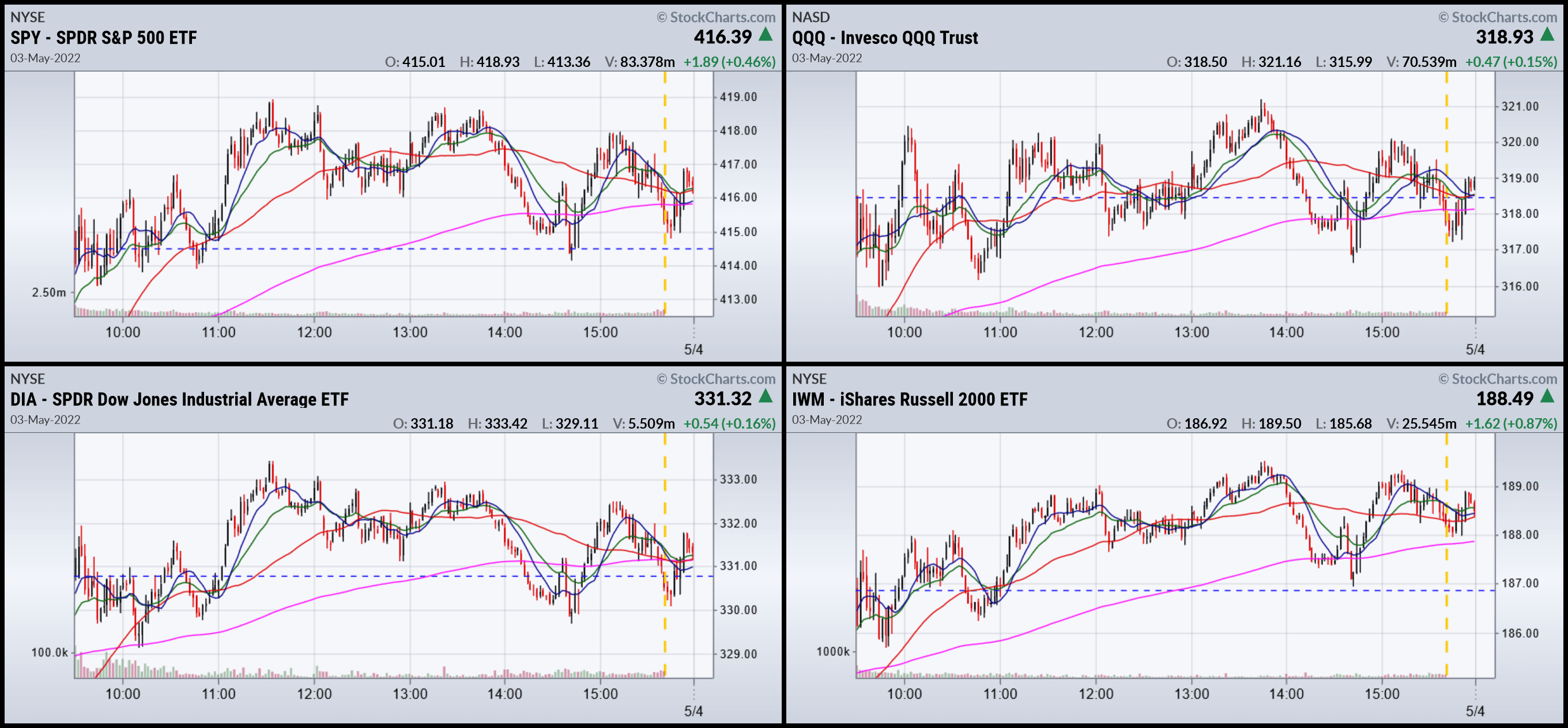Click the green up arrow beside QQQ price 318.93
This screenshot has width=1568, height=728.
(x=1547, y=35)
